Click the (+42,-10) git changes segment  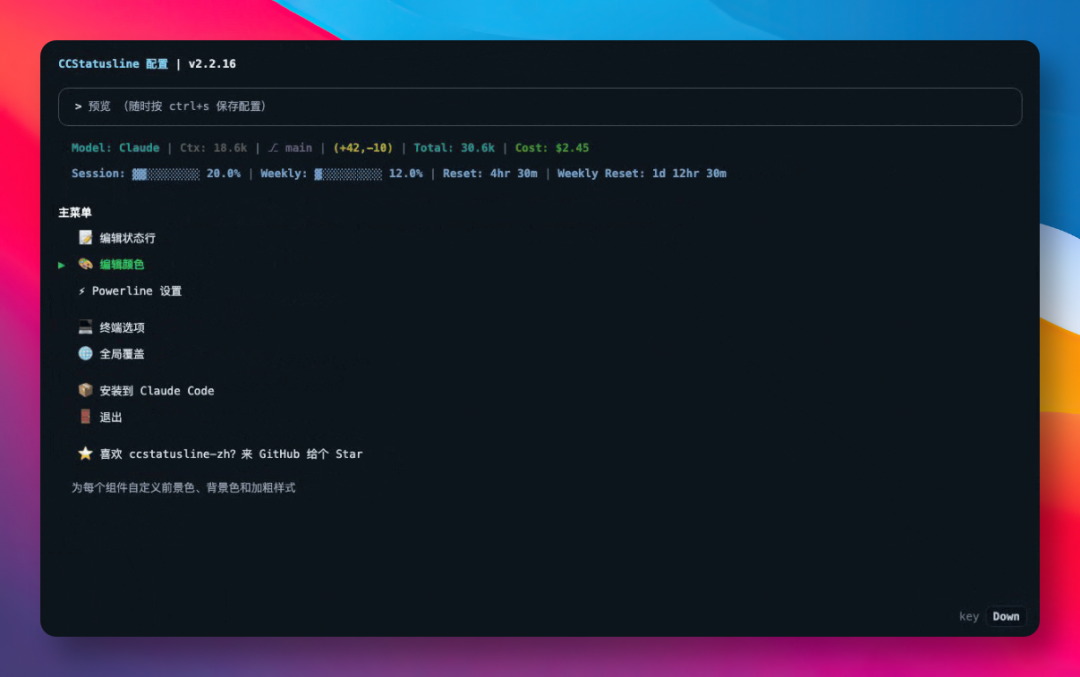pyautogui.click(x=363, y=147)
